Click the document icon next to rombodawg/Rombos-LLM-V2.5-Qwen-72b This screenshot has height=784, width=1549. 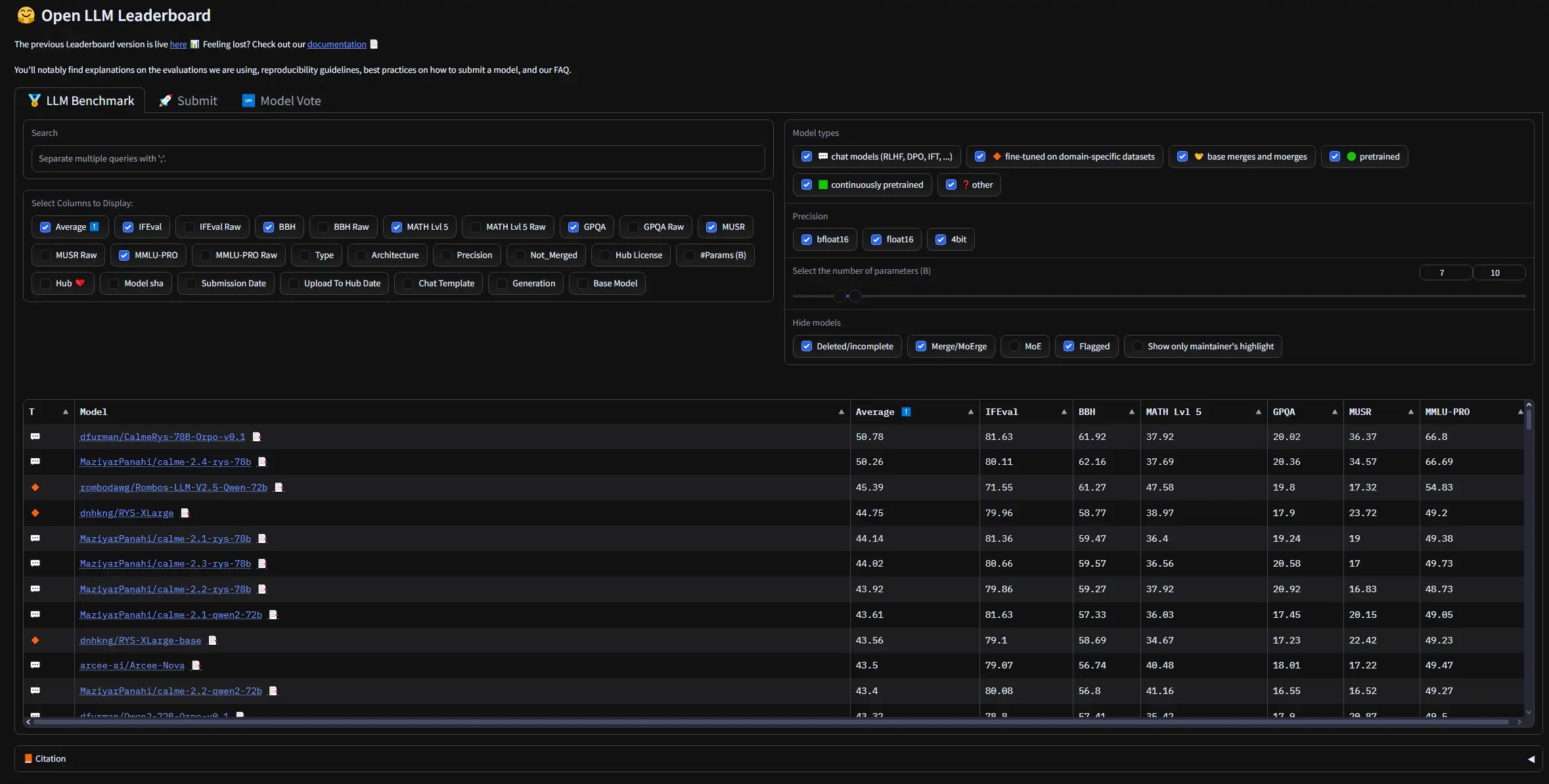[x=279, y=487]
